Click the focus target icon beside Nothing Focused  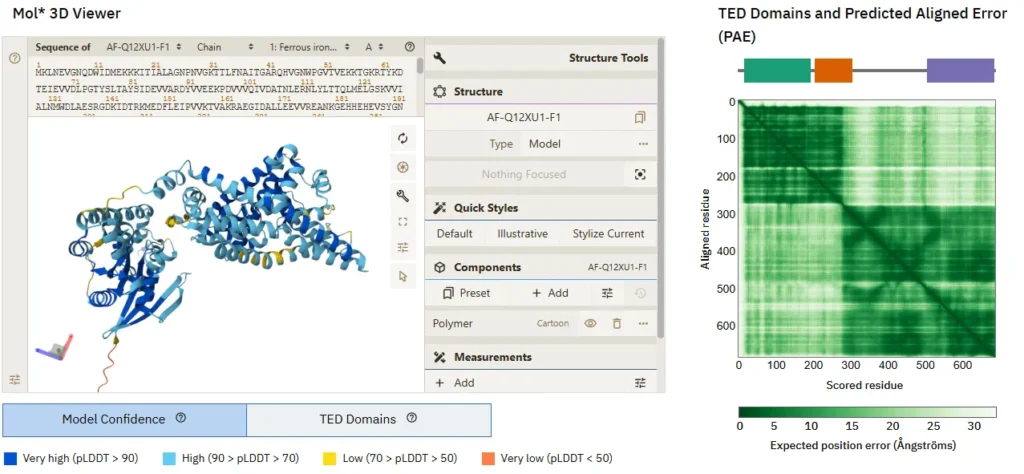click(x=640, y=174)
